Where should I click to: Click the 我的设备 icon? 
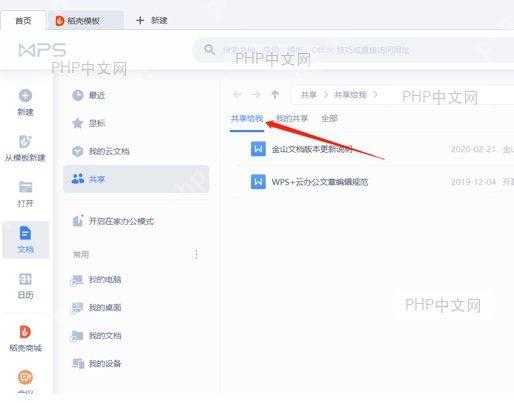tap(78, 363)
